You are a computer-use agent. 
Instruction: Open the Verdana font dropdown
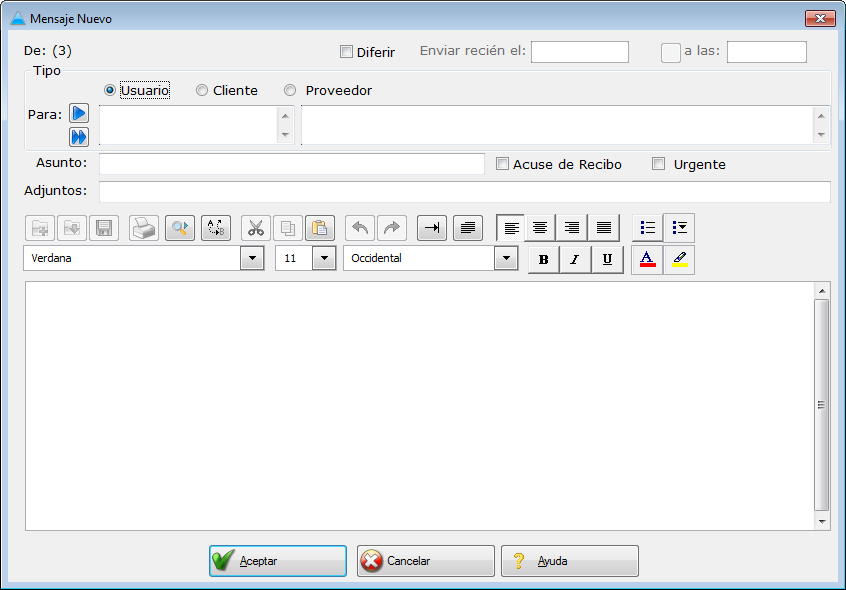coord(251,259)
